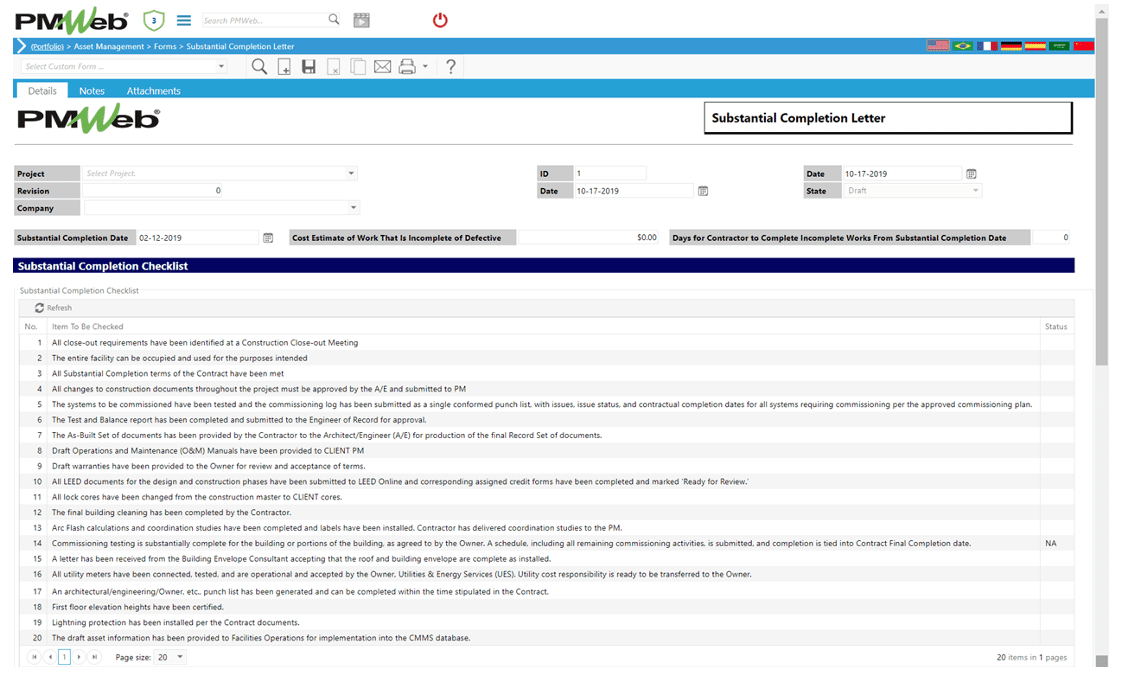
Task: Click the Days for Contractor value field
Action: pyautogui.click(x=1051, y=238)
